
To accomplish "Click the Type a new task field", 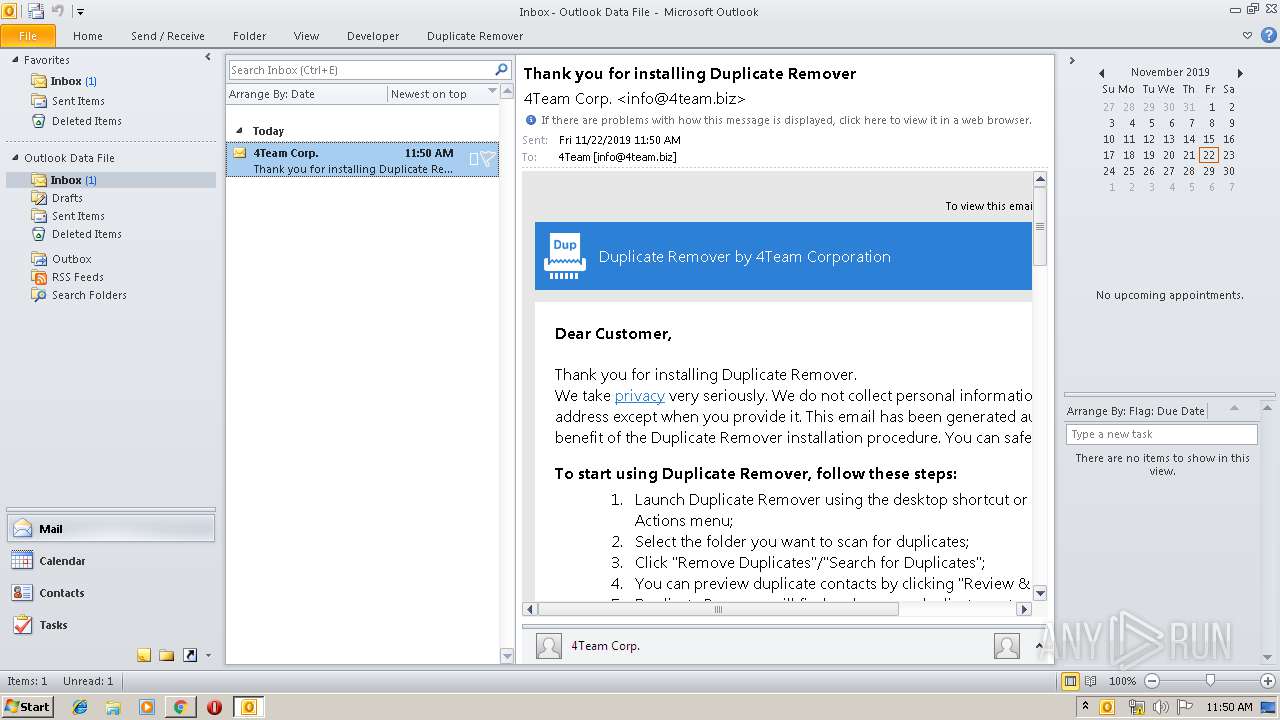I will tap(1162, 434).
